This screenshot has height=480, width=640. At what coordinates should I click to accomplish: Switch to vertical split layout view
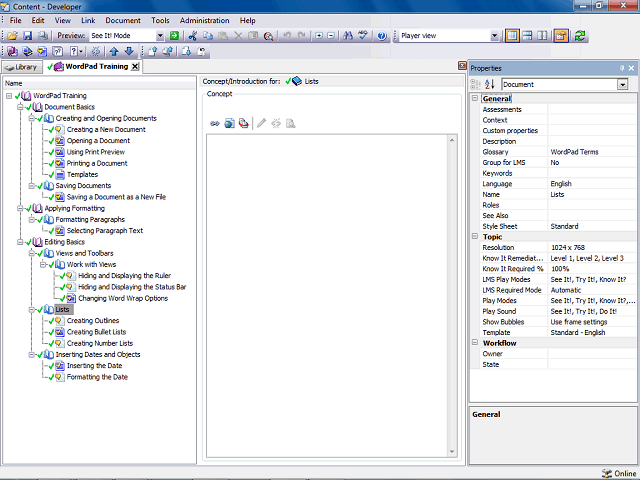[x=542, y=36]
